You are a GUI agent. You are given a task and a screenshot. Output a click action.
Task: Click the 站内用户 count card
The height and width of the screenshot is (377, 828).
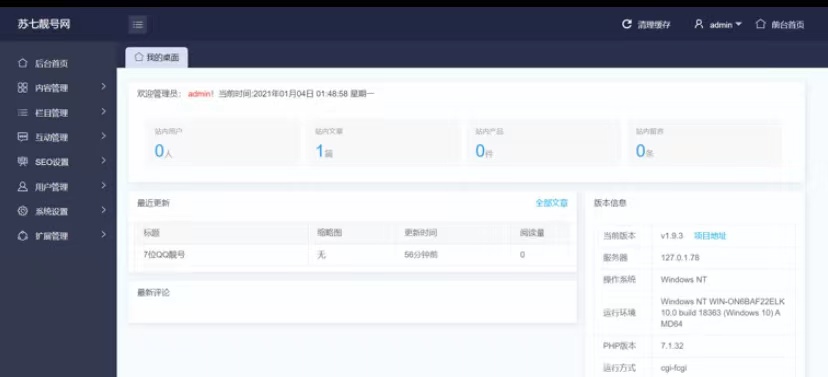(222, 144)
